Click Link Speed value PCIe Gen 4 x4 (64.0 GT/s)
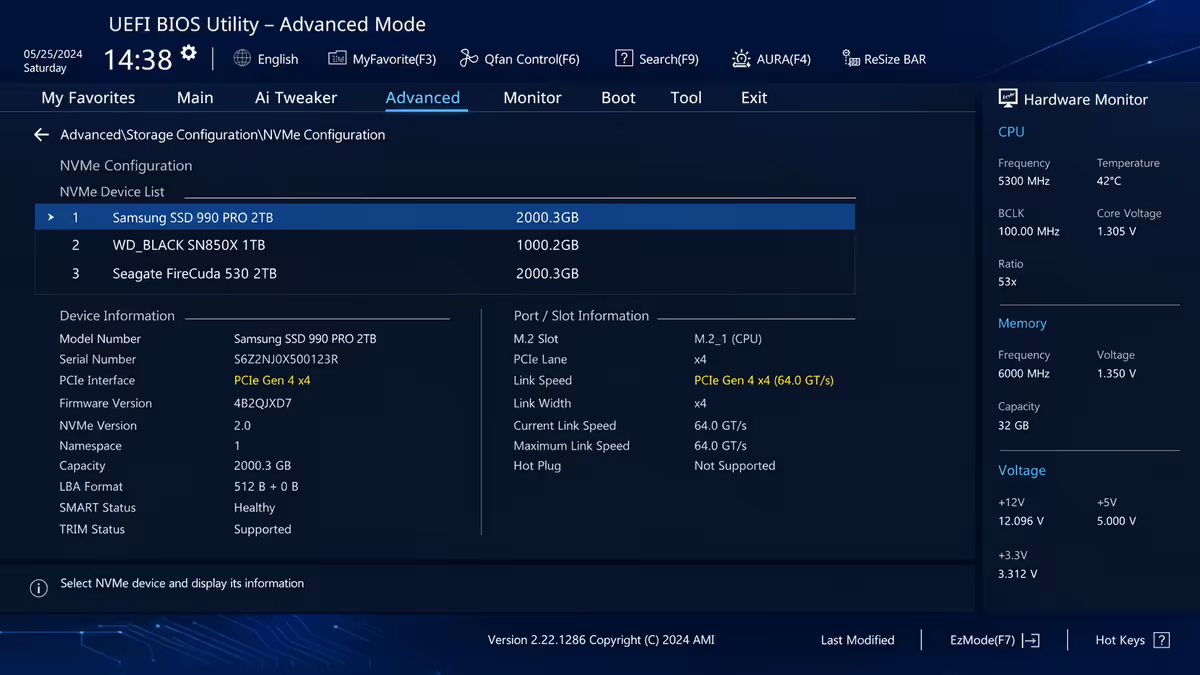 pos(764,380)
